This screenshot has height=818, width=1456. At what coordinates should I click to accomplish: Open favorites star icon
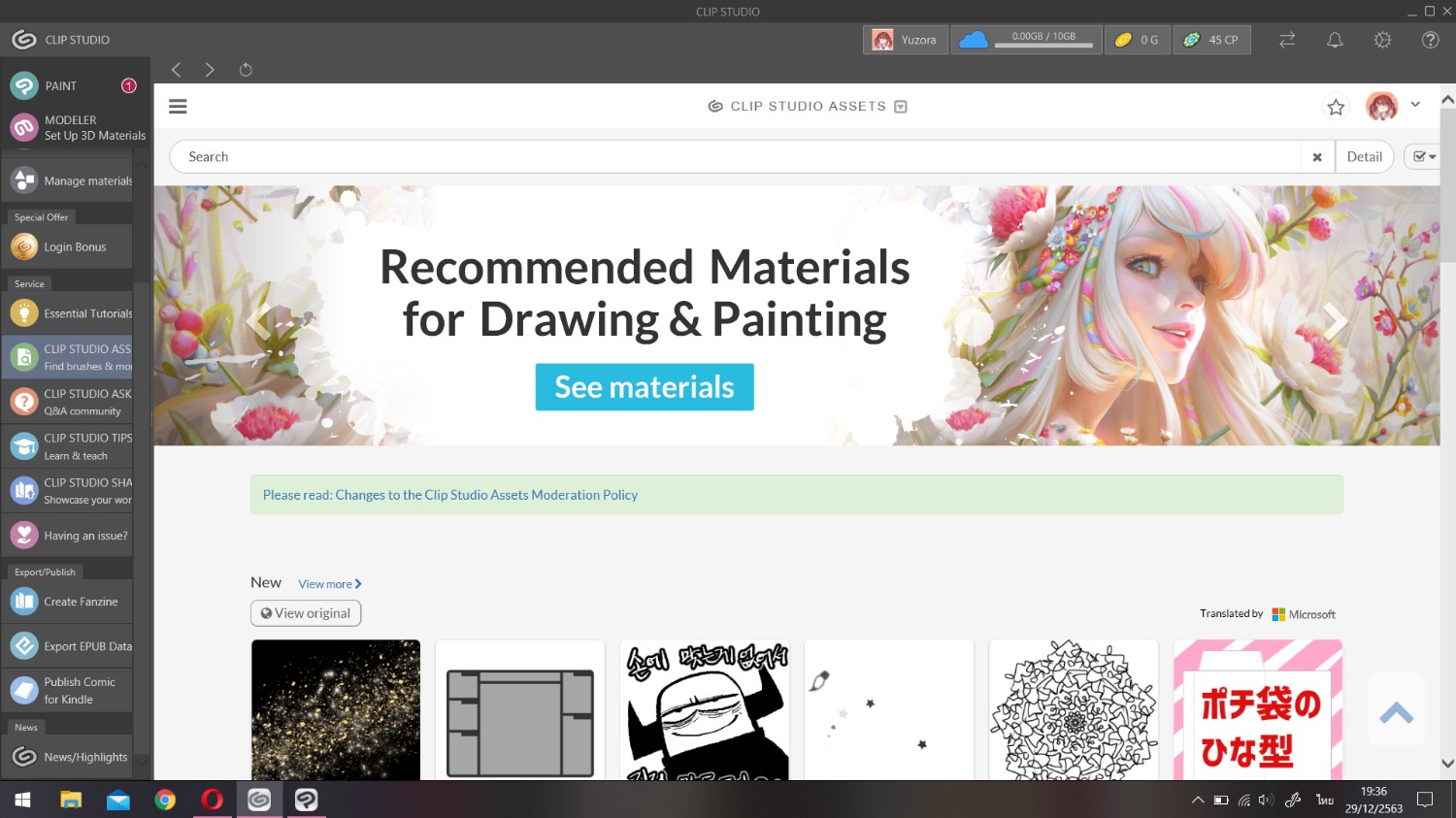pyautogui.click(x=1336, y=107)
